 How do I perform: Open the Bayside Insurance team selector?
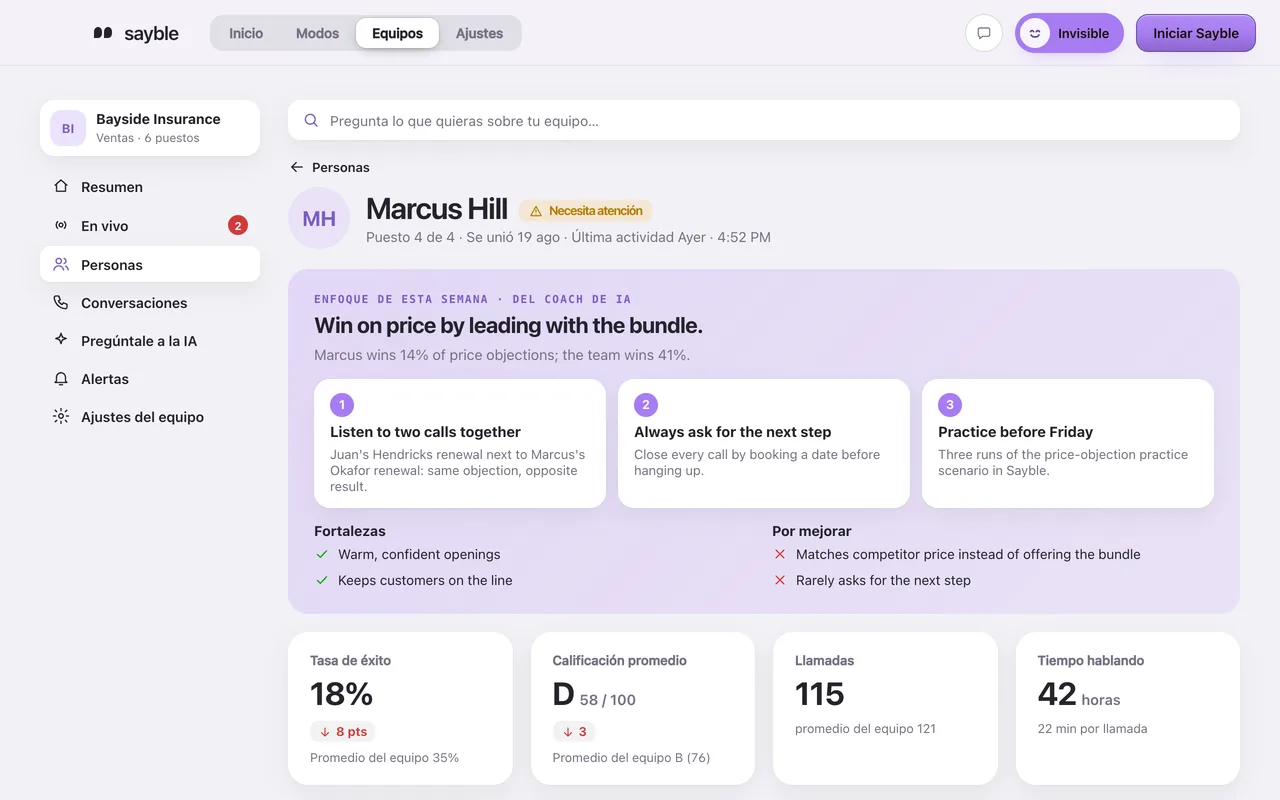pos(150,128)
